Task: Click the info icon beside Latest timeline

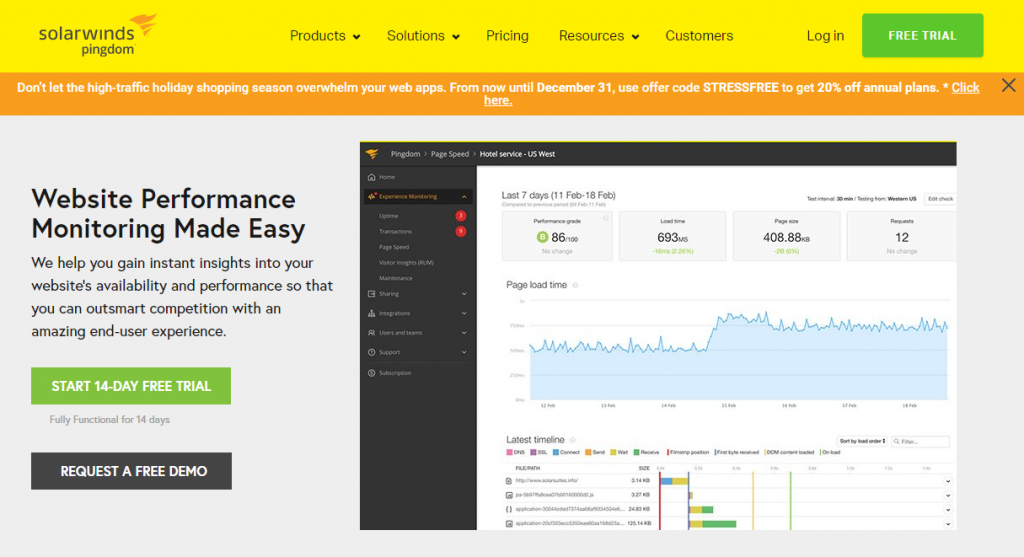Action: click(x=573, y=440)
